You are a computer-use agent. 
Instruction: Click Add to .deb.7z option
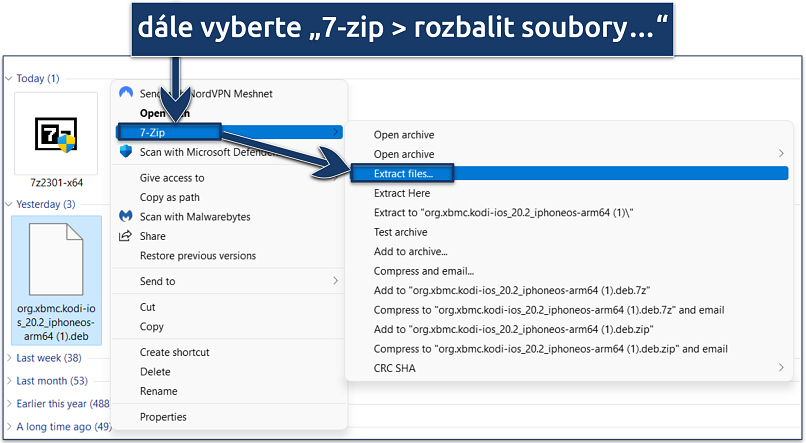[512, 290]
